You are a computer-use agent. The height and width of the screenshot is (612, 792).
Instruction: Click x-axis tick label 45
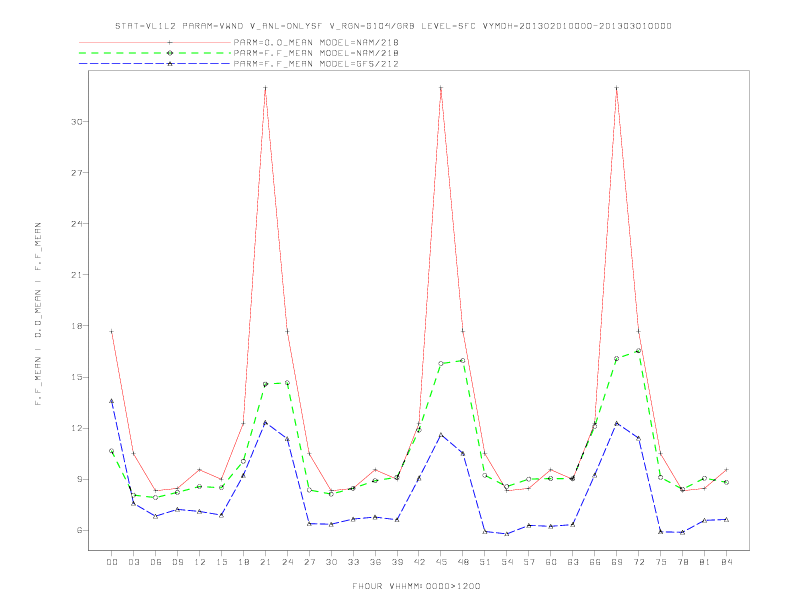441,562
